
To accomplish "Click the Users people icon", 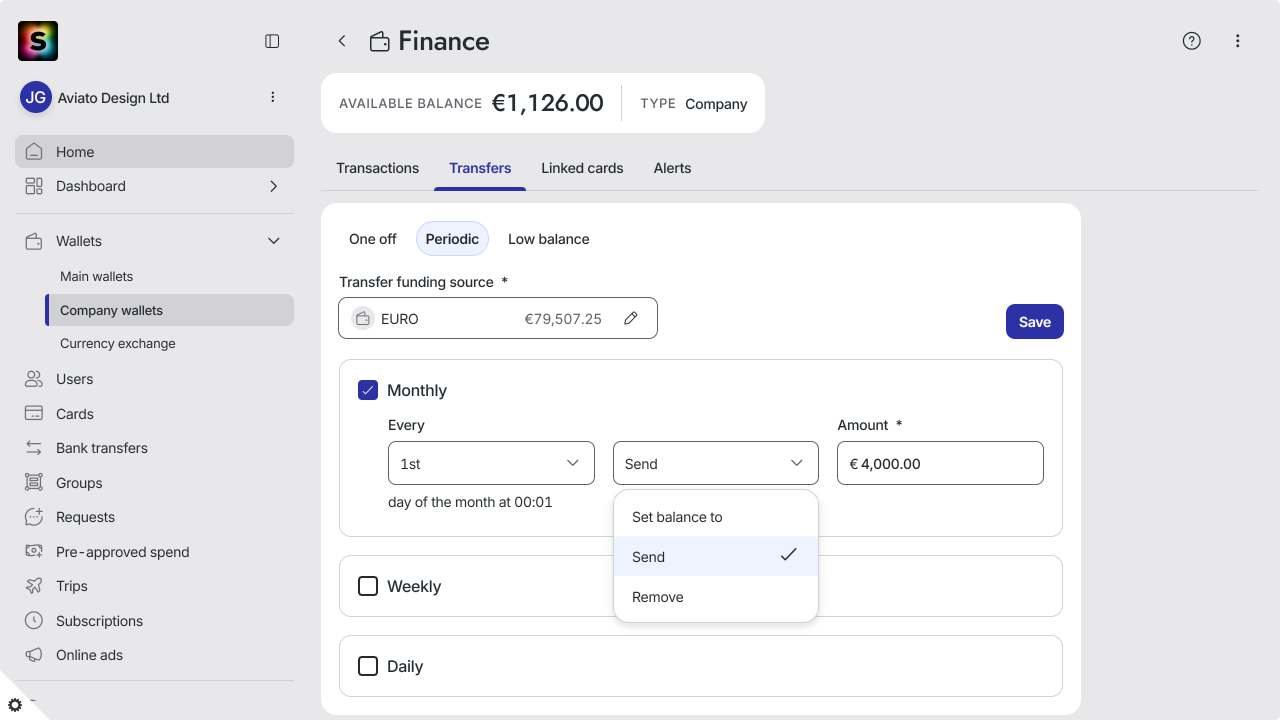I will tap(34, 379).
